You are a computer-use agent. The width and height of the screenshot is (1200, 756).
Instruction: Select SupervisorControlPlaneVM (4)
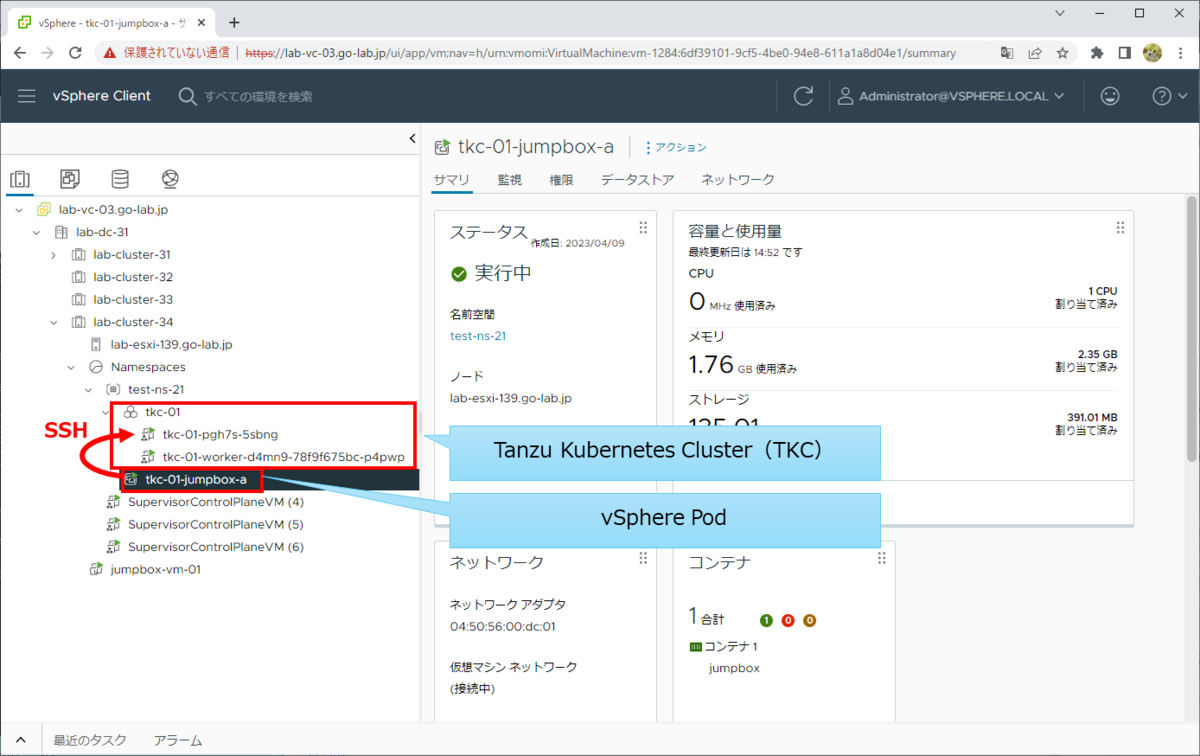coord(215,502)
